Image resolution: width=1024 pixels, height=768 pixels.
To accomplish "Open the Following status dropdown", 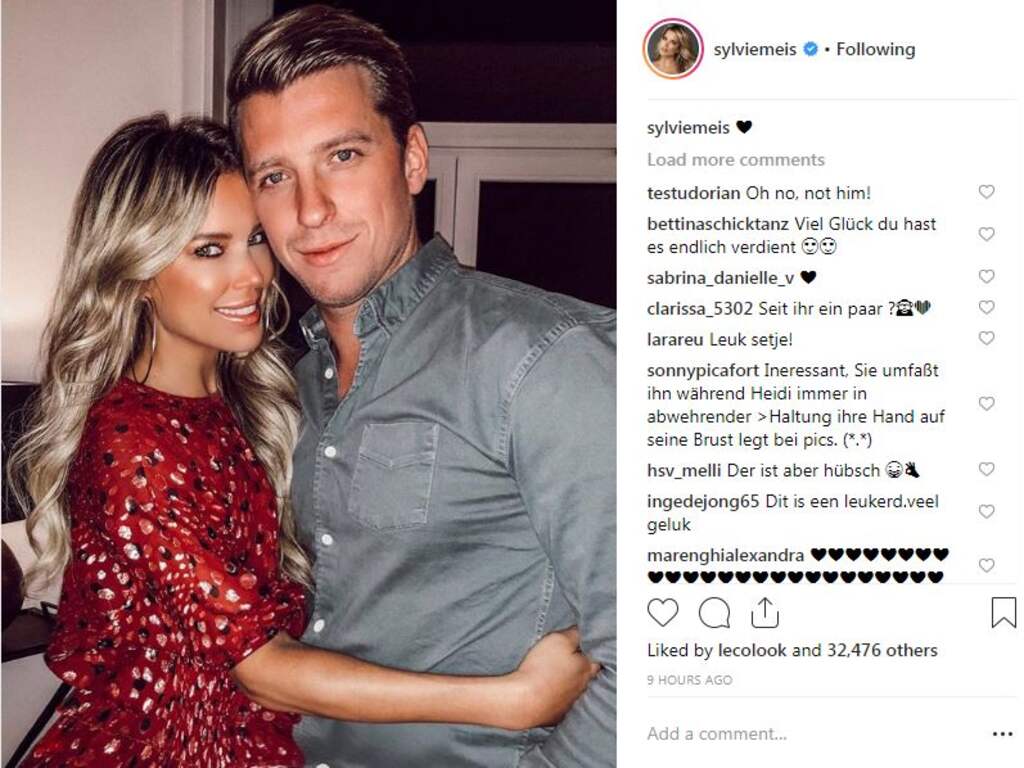I will pos(876,49).
